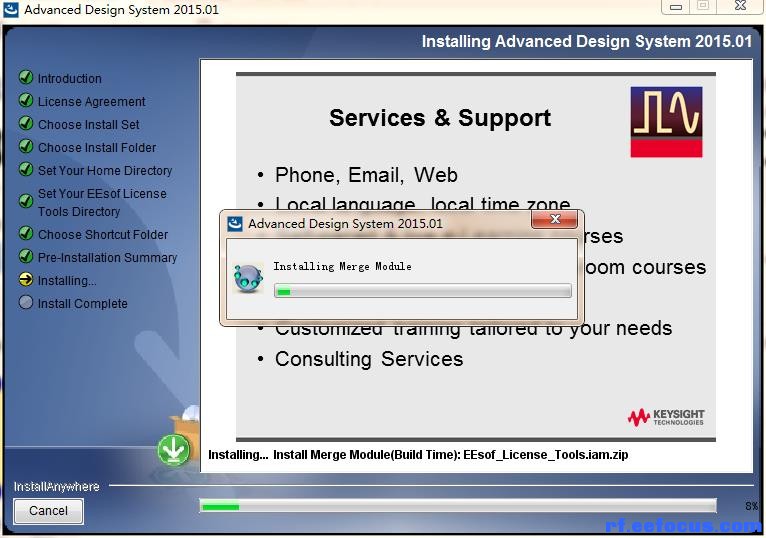Click the check icon beside Set Your Home Directory
766x538 pixels.
point(26,169)
